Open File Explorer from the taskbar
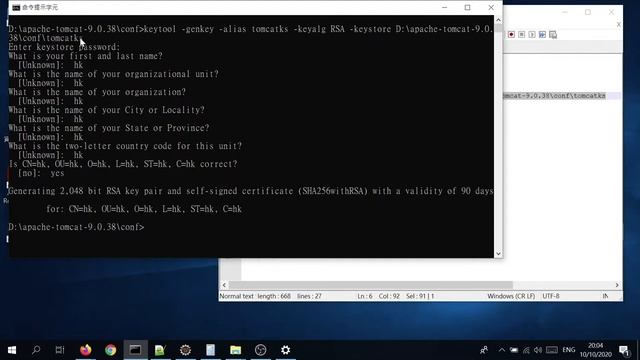The image size is (640, 360). (x=236, y=350)
